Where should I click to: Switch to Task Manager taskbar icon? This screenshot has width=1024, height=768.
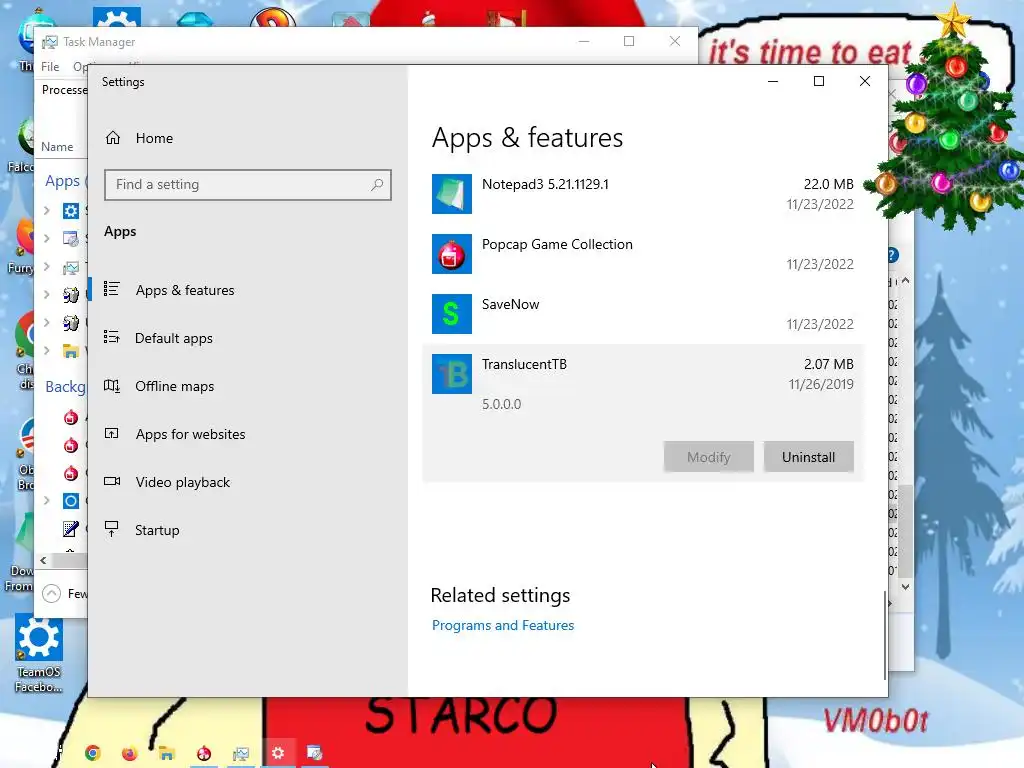(x=241, y=754)
